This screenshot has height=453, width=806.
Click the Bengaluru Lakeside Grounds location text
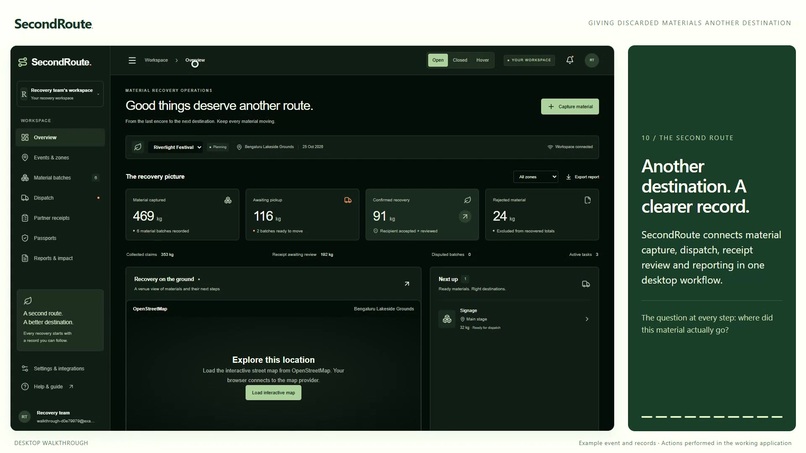269,147
